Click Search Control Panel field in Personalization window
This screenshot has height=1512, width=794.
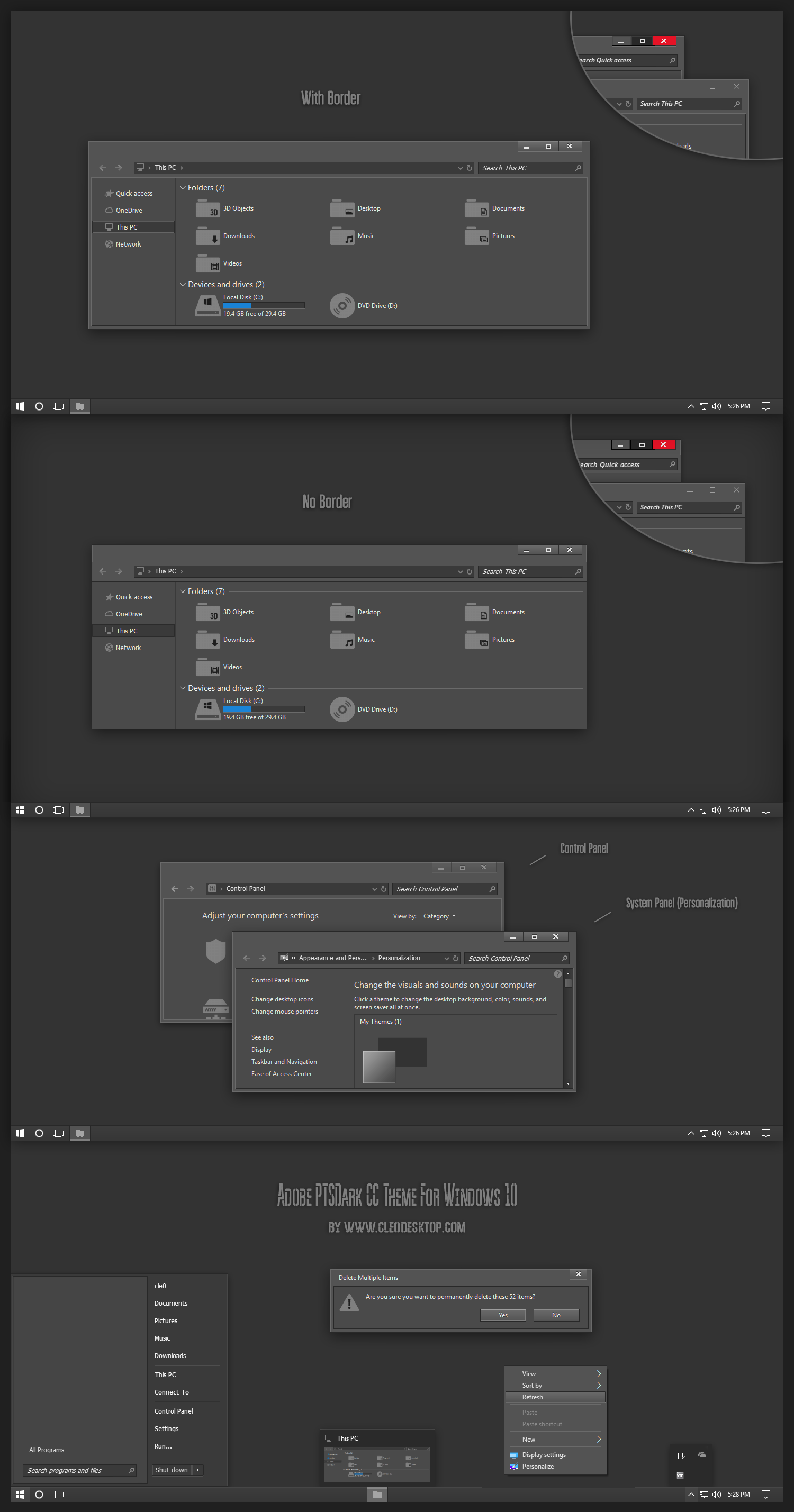click(517, 959)
